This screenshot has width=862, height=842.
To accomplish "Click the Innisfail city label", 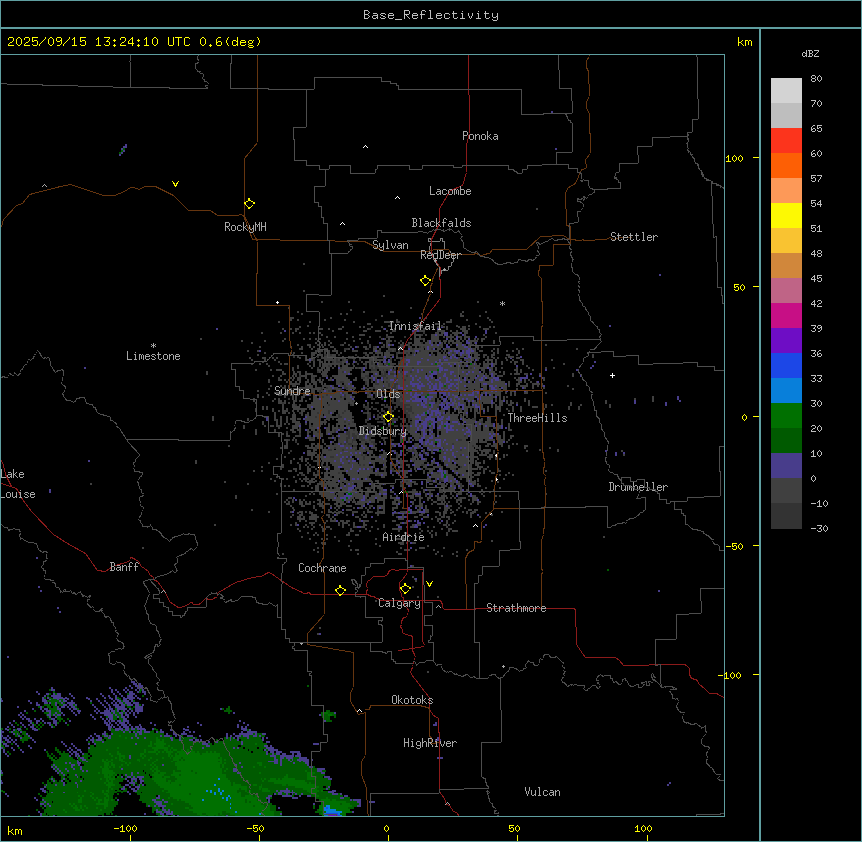I will pyautogui.click(x=415, y=326).
